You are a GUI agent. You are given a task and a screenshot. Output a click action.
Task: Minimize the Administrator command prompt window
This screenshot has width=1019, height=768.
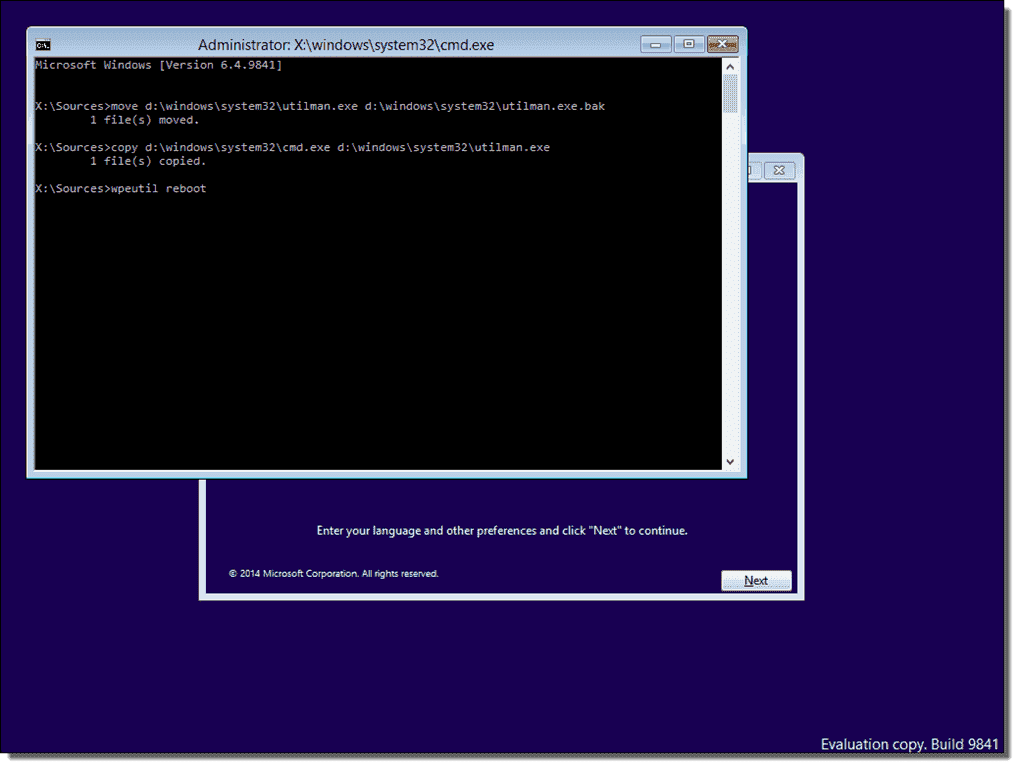click(656, 44)
